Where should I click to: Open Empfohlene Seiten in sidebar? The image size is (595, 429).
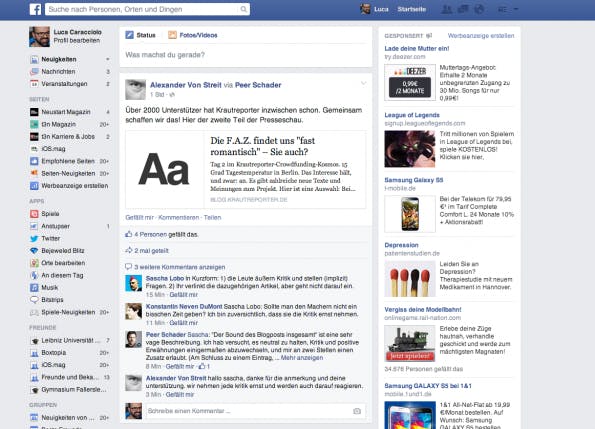[x=68, y=161]
